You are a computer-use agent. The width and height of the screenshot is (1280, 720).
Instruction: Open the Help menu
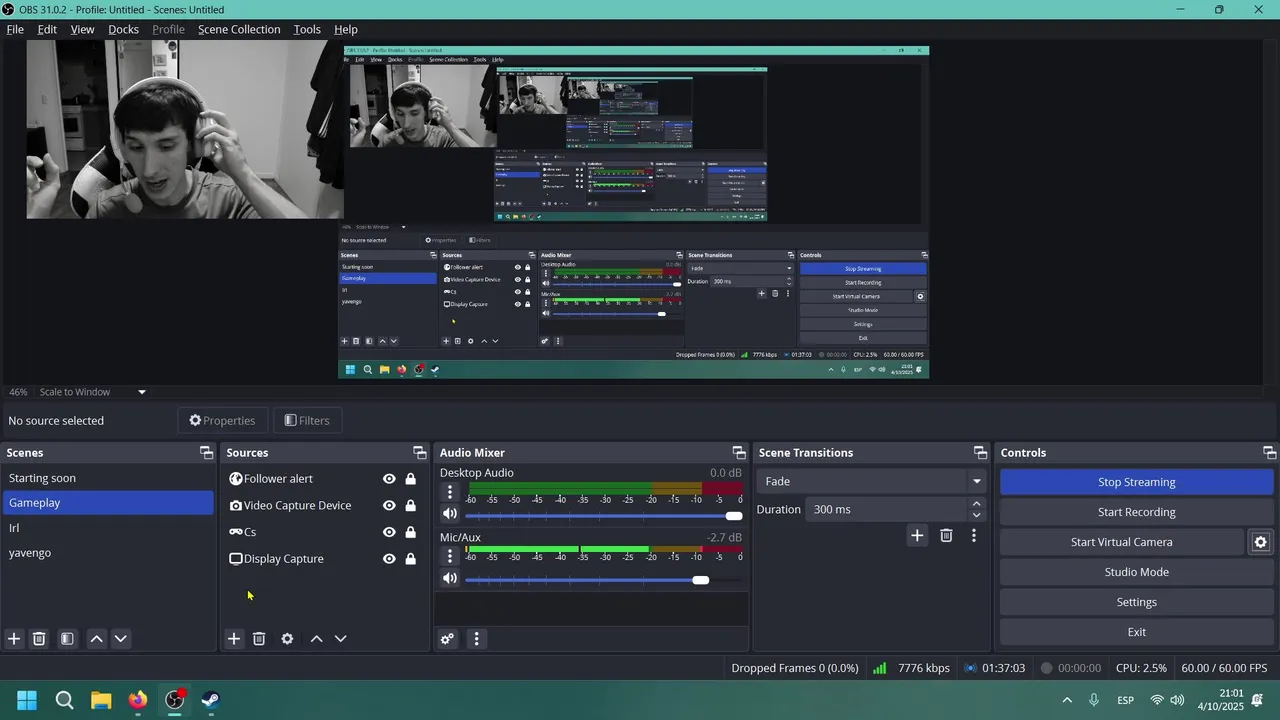345,29
